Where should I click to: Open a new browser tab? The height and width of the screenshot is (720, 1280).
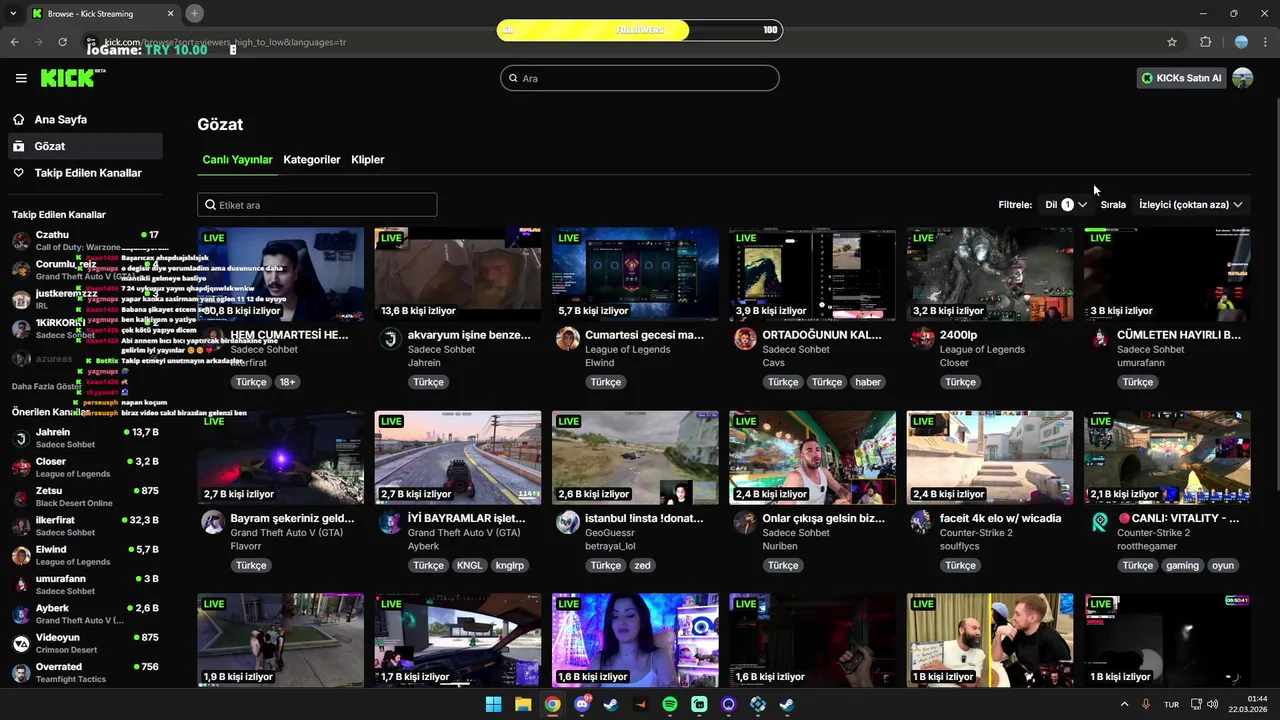pos(194,13)
